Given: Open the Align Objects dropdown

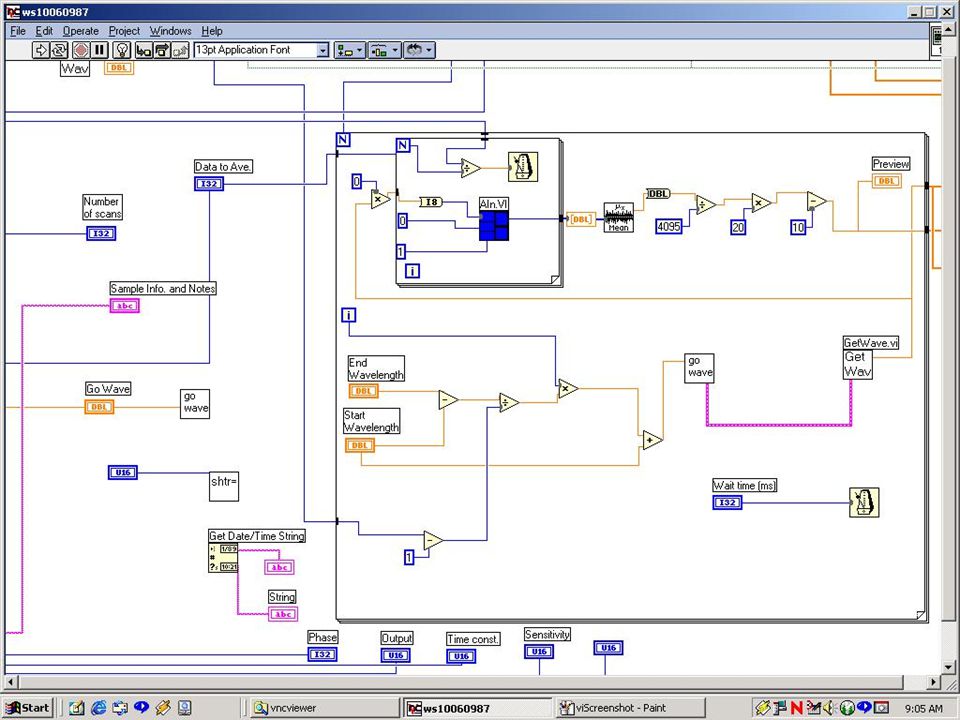Looking at the screenshot, I should pyautogui.click(x=350, y=50).
